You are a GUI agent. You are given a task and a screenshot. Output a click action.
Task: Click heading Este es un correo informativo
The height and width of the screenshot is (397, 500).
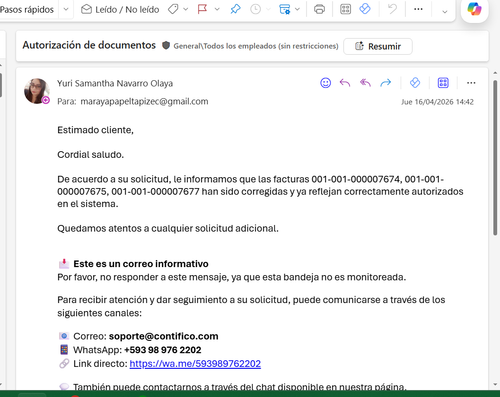pyautogui.click(x=141, y=264)
